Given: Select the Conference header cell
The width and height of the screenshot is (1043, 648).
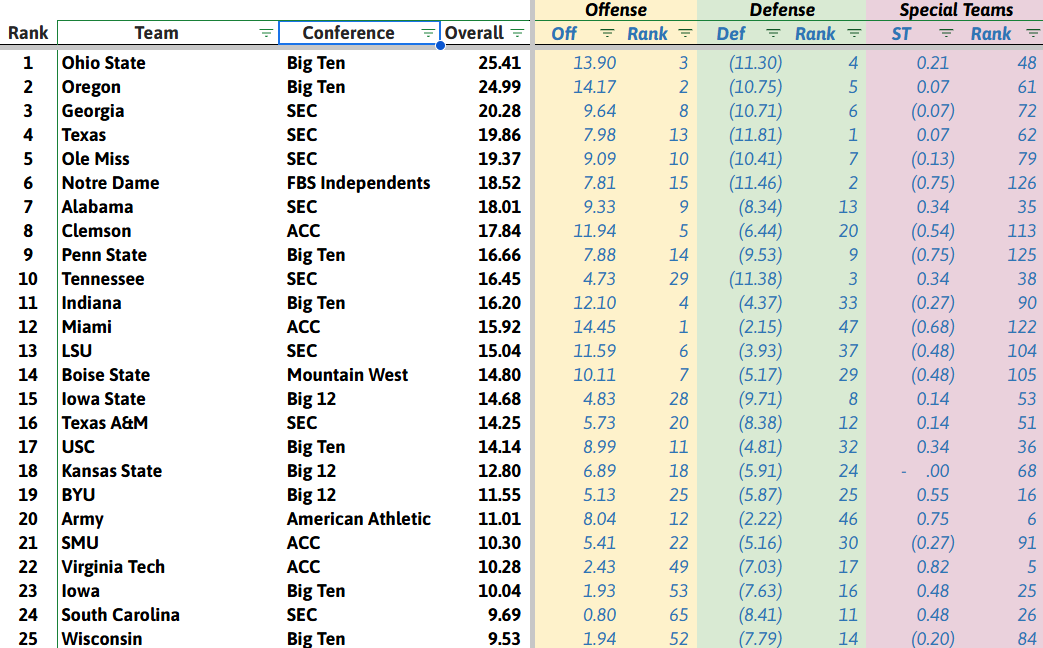Looking at the screenshot, I should coord(348,33).
